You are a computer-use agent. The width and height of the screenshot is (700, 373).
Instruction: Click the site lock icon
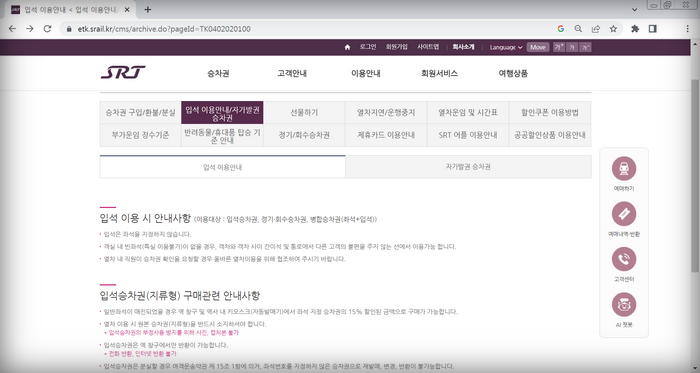[69, 29]
